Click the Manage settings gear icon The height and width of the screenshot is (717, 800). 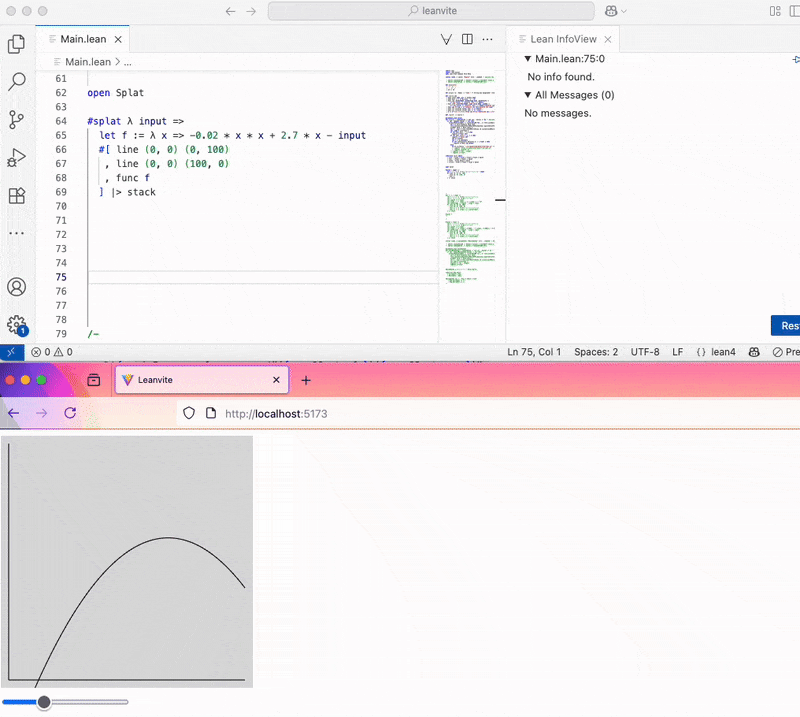coord(16,325)
